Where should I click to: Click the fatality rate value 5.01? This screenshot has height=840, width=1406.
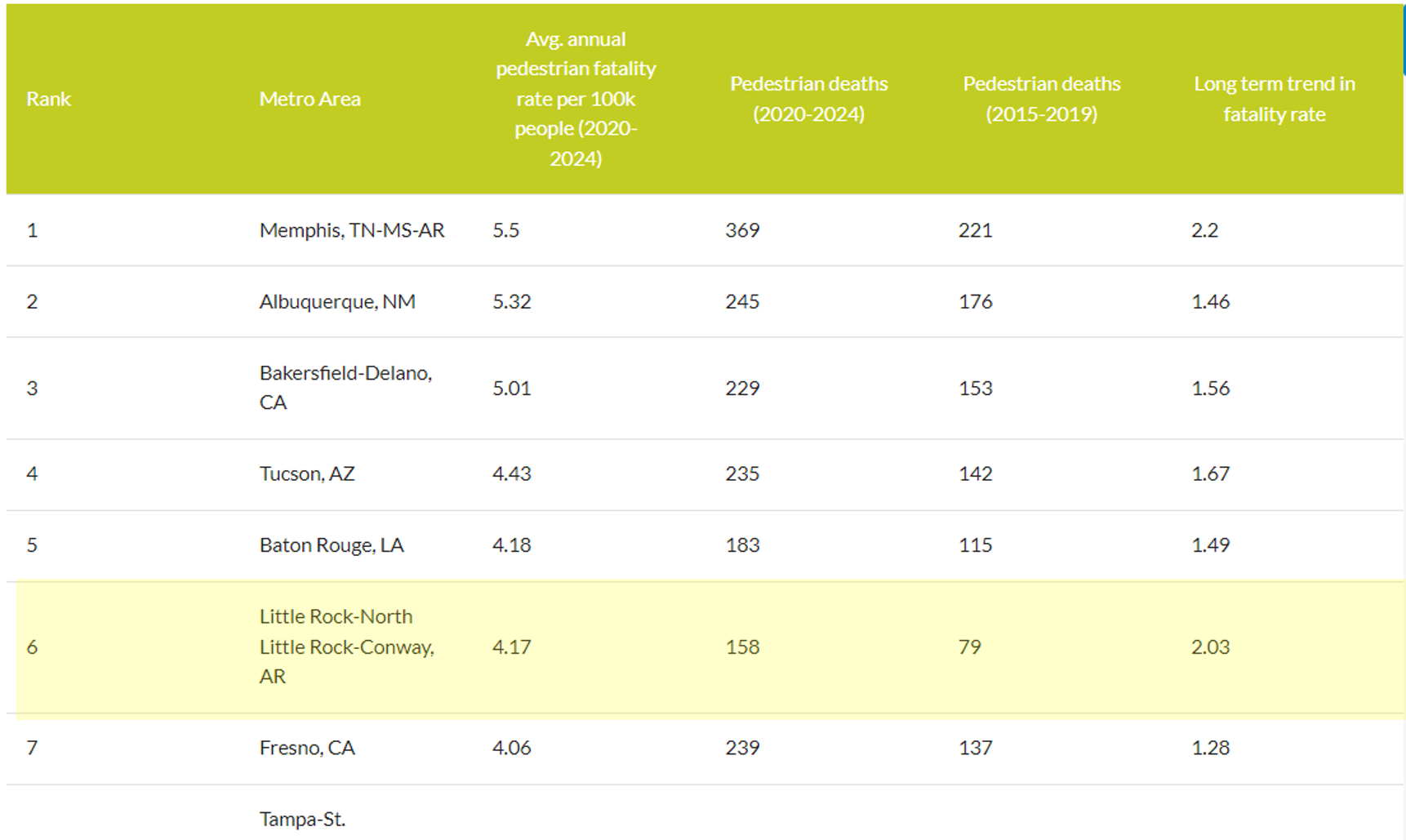[x=511, y=388]
